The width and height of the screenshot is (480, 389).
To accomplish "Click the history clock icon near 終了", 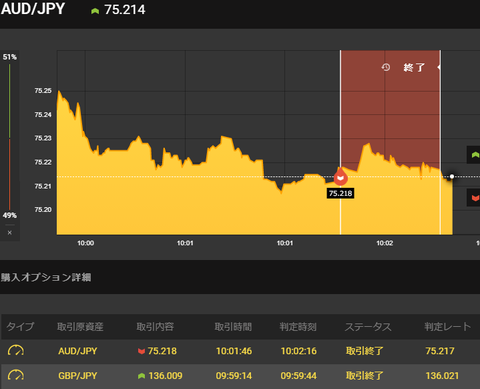I will click(x=386, y=67).
